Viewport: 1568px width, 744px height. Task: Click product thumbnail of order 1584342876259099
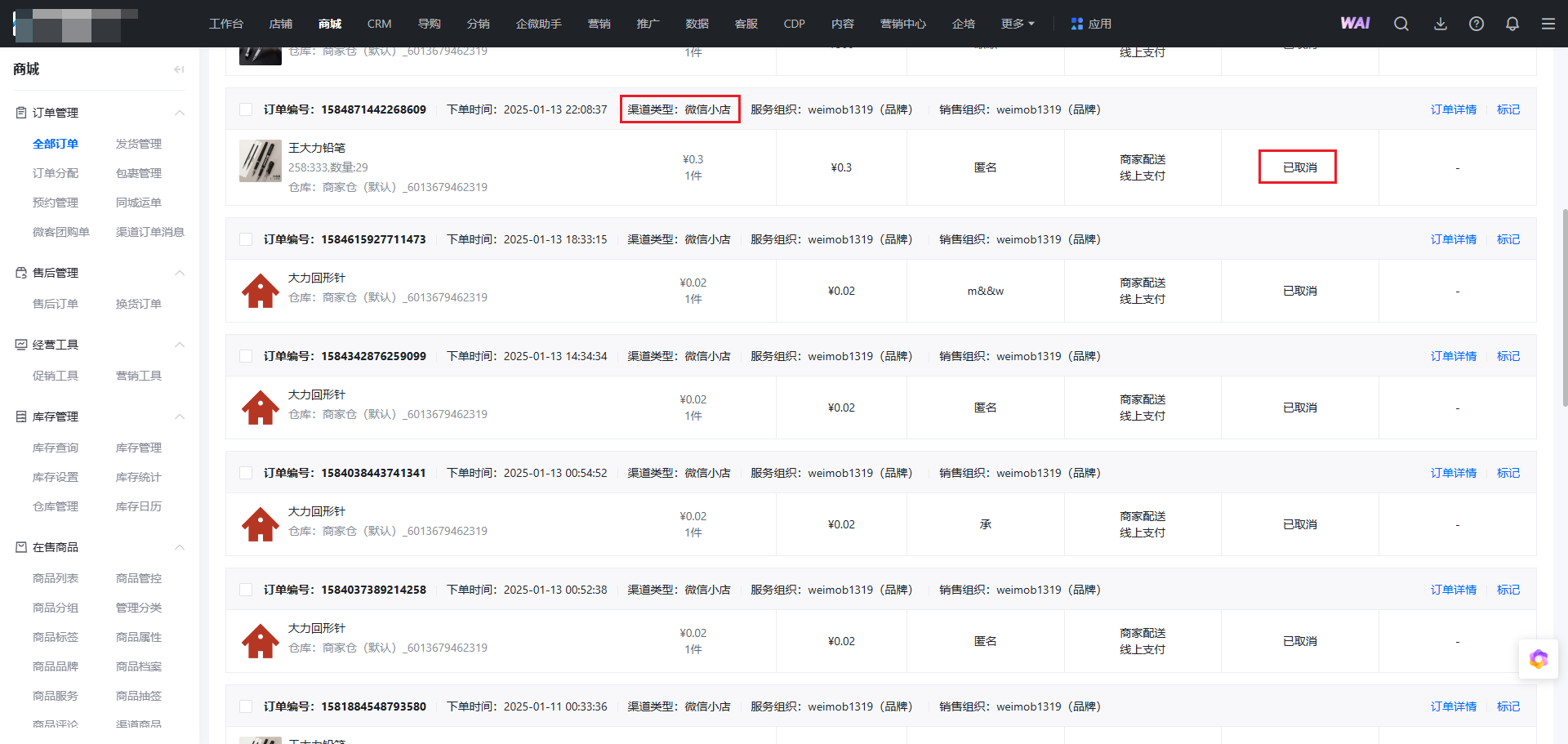261,408
